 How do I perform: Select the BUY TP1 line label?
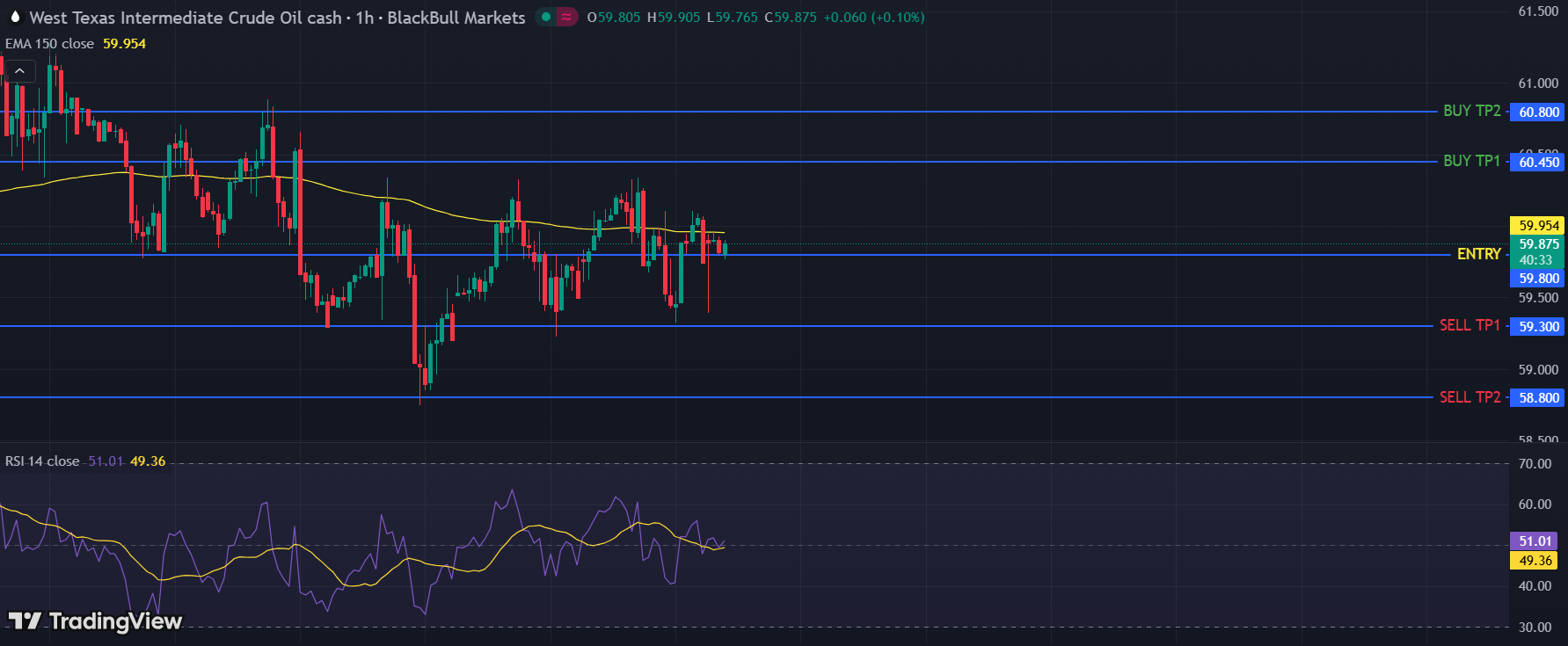point(1471,161)
